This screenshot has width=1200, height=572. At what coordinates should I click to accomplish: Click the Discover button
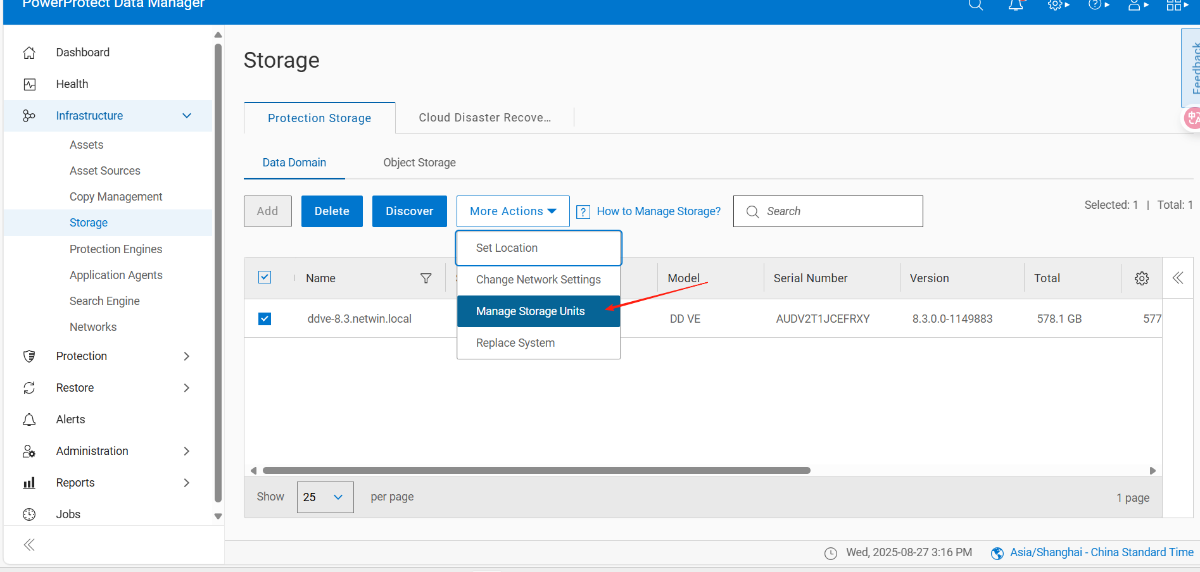[x=409, y=211]
